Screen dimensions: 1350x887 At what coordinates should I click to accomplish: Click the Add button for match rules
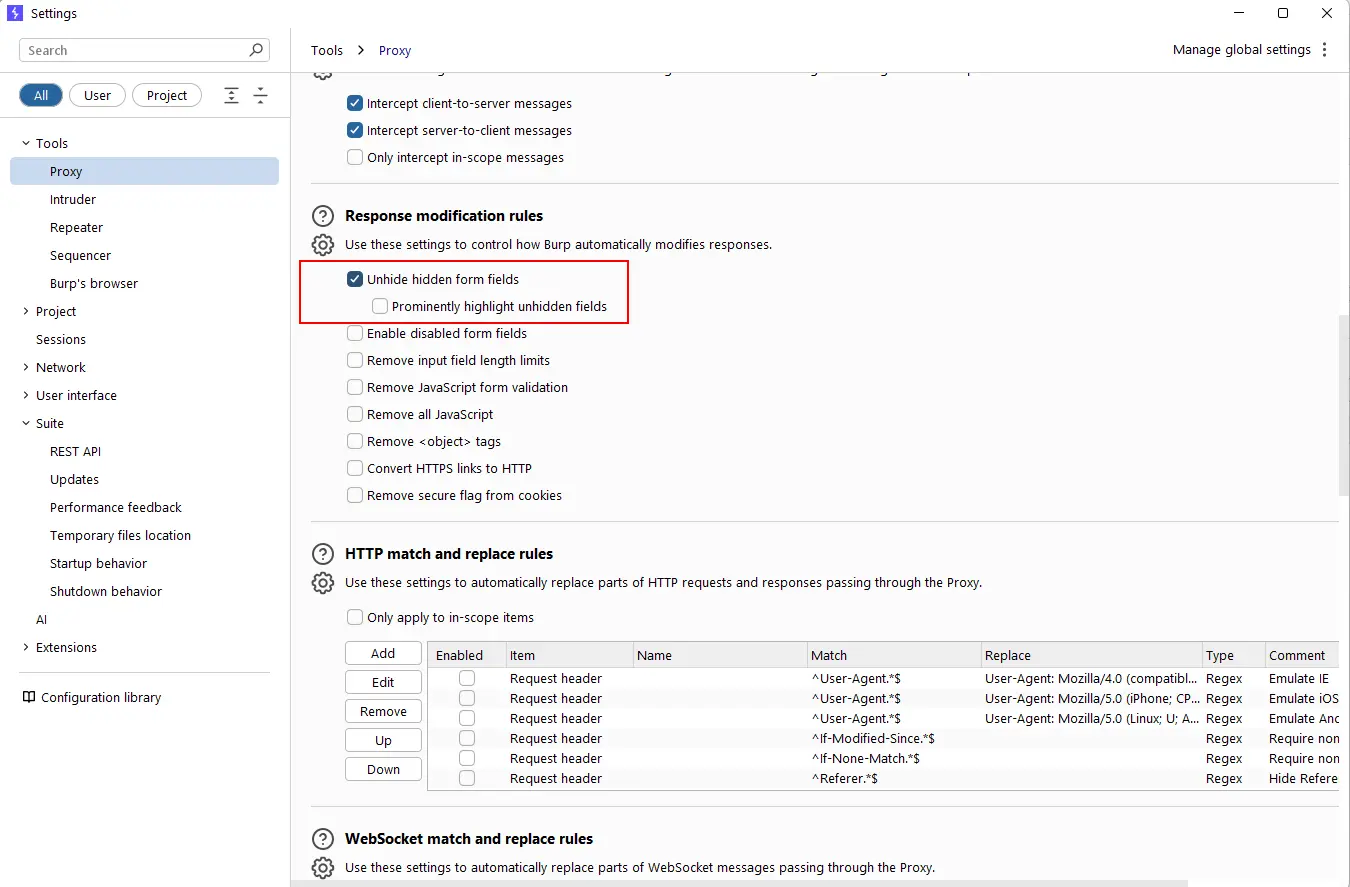pos(383,653)
